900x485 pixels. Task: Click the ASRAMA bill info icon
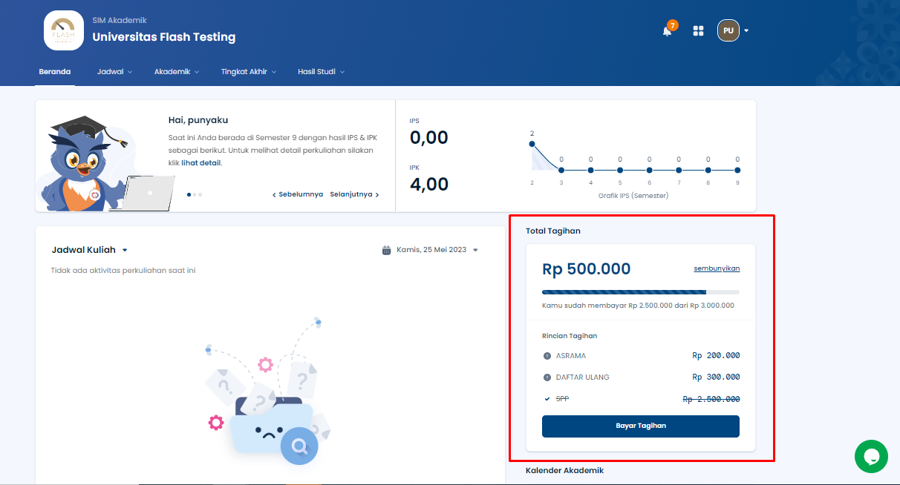[x=547, y=356]
